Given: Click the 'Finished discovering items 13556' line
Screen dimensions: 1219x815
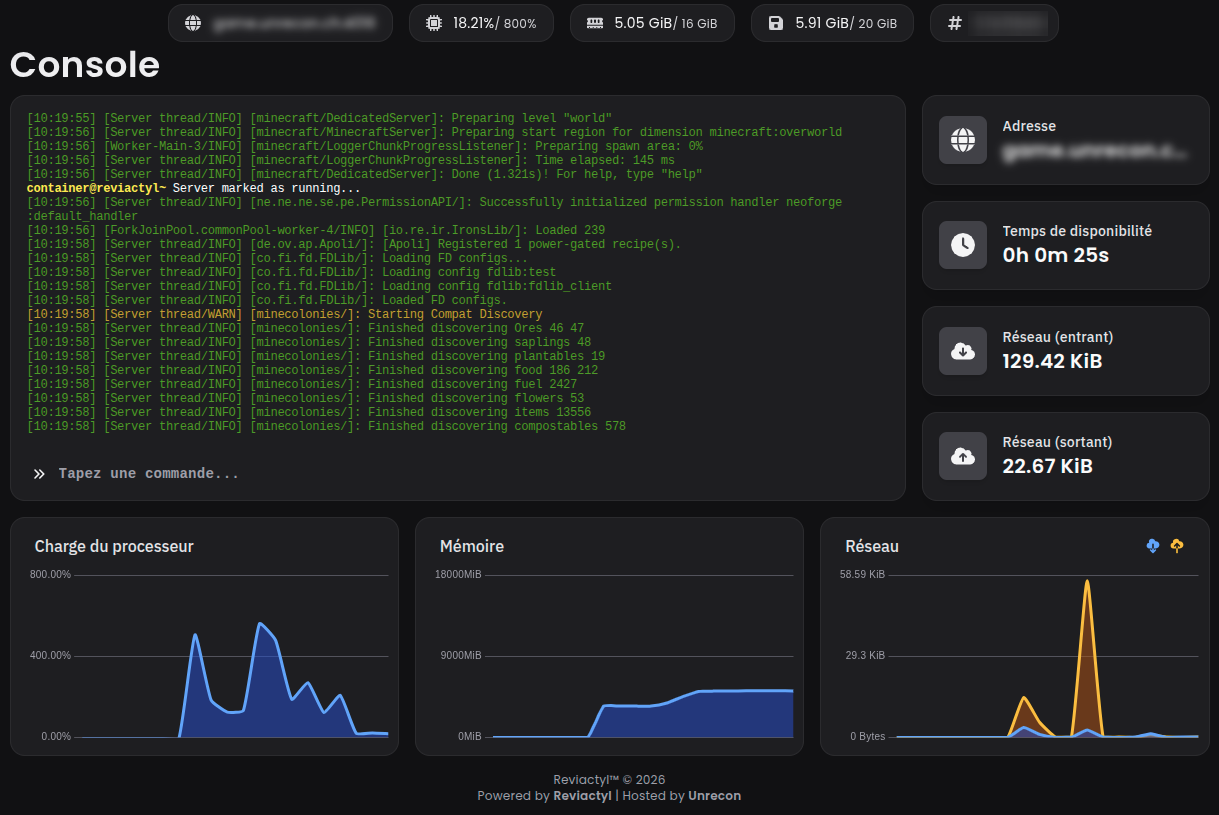Looking at the screenshot, I should click(x=309, y=412).
